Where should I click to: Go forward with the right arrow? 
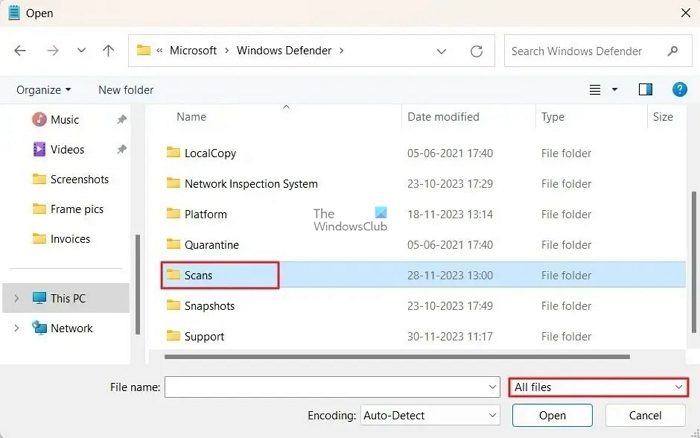(x=53, y=51)
